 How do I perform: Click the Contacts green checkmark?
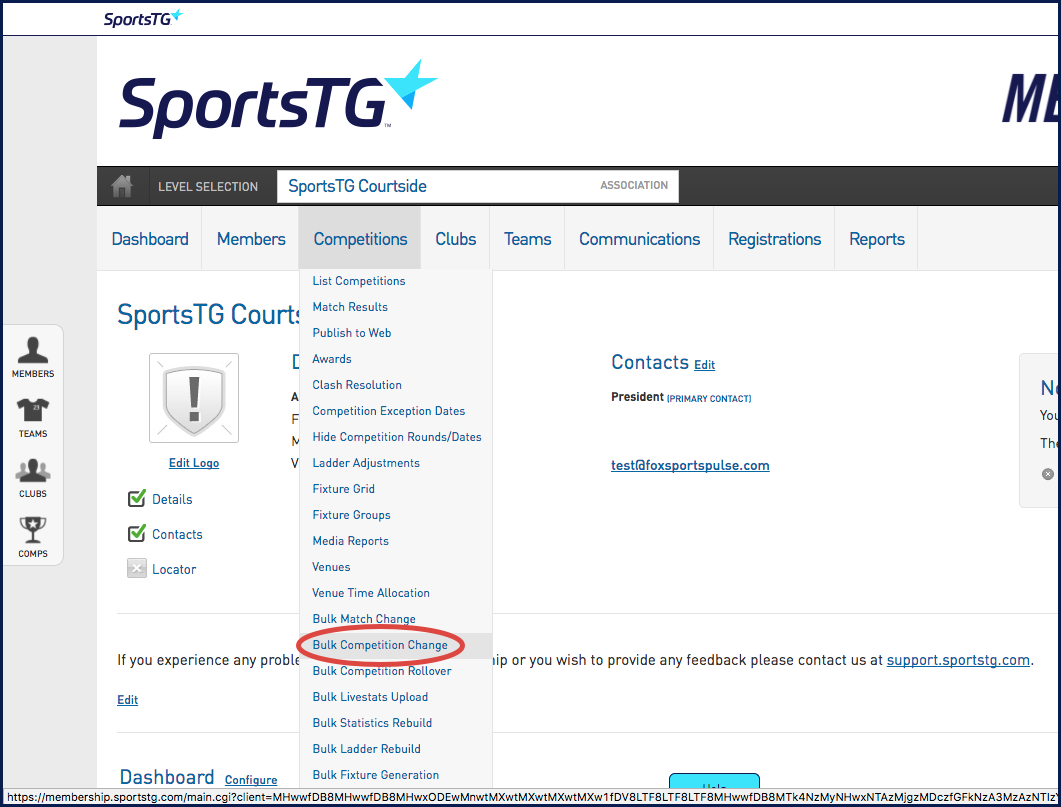click(137, 534)
